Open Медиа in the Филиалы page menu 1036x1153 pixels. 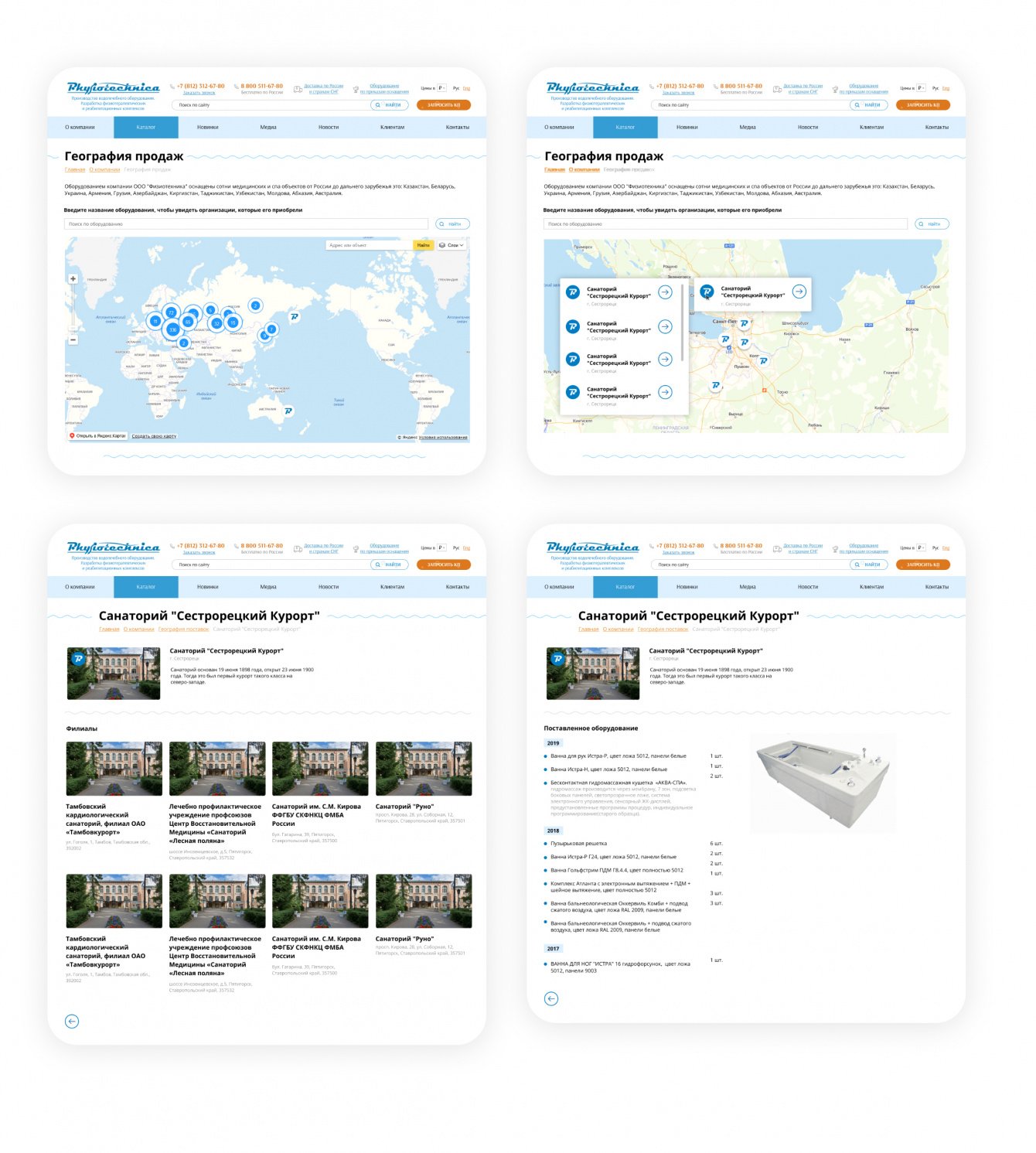click(x=268, y=587)
